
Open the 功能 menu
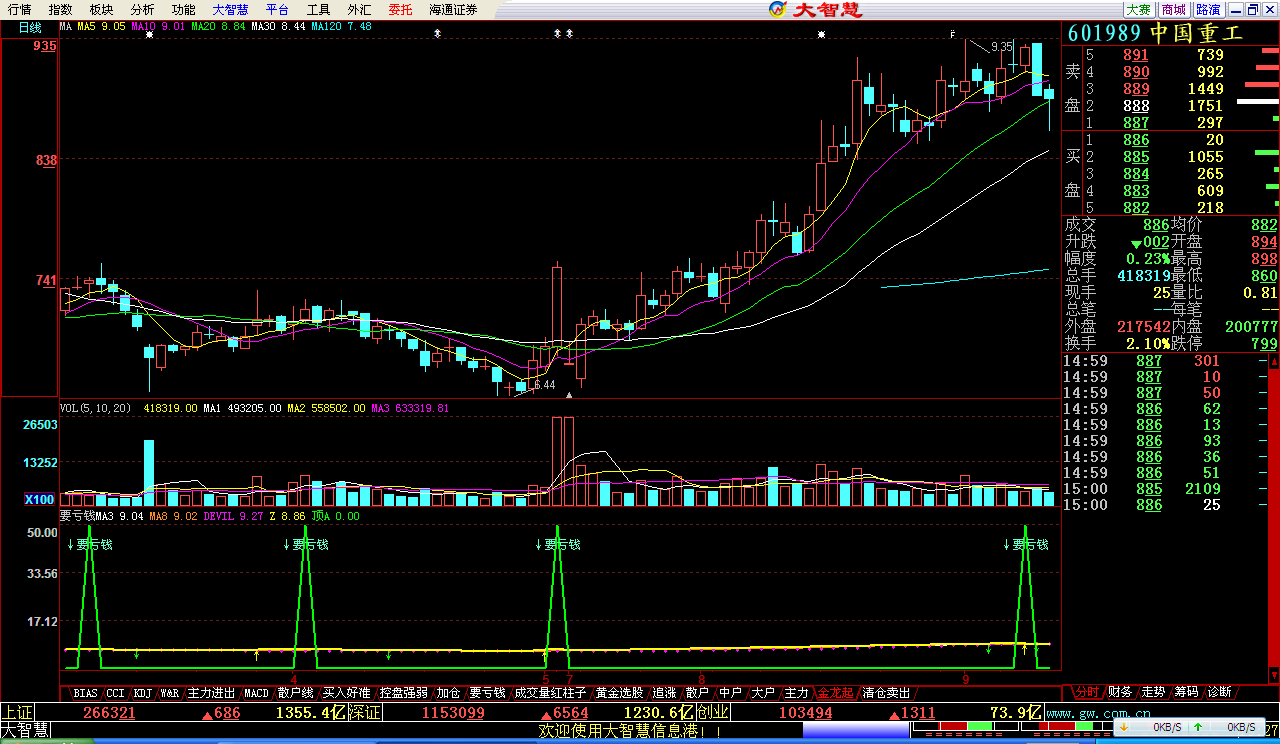pyautogui.click(x=184, y=10)
